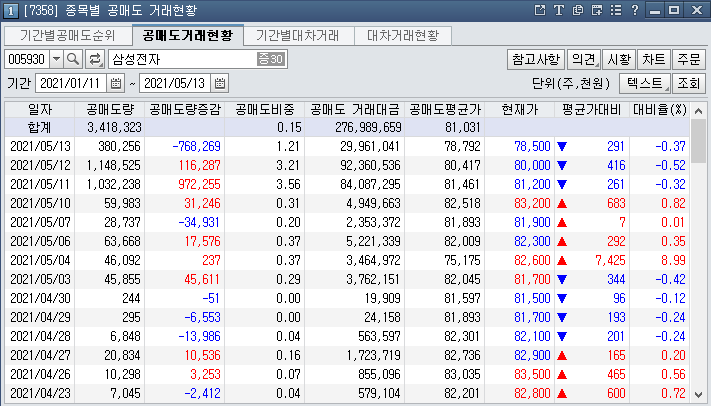
Task: Select the 공매도거래현황 tab
Action: (188, 35)
